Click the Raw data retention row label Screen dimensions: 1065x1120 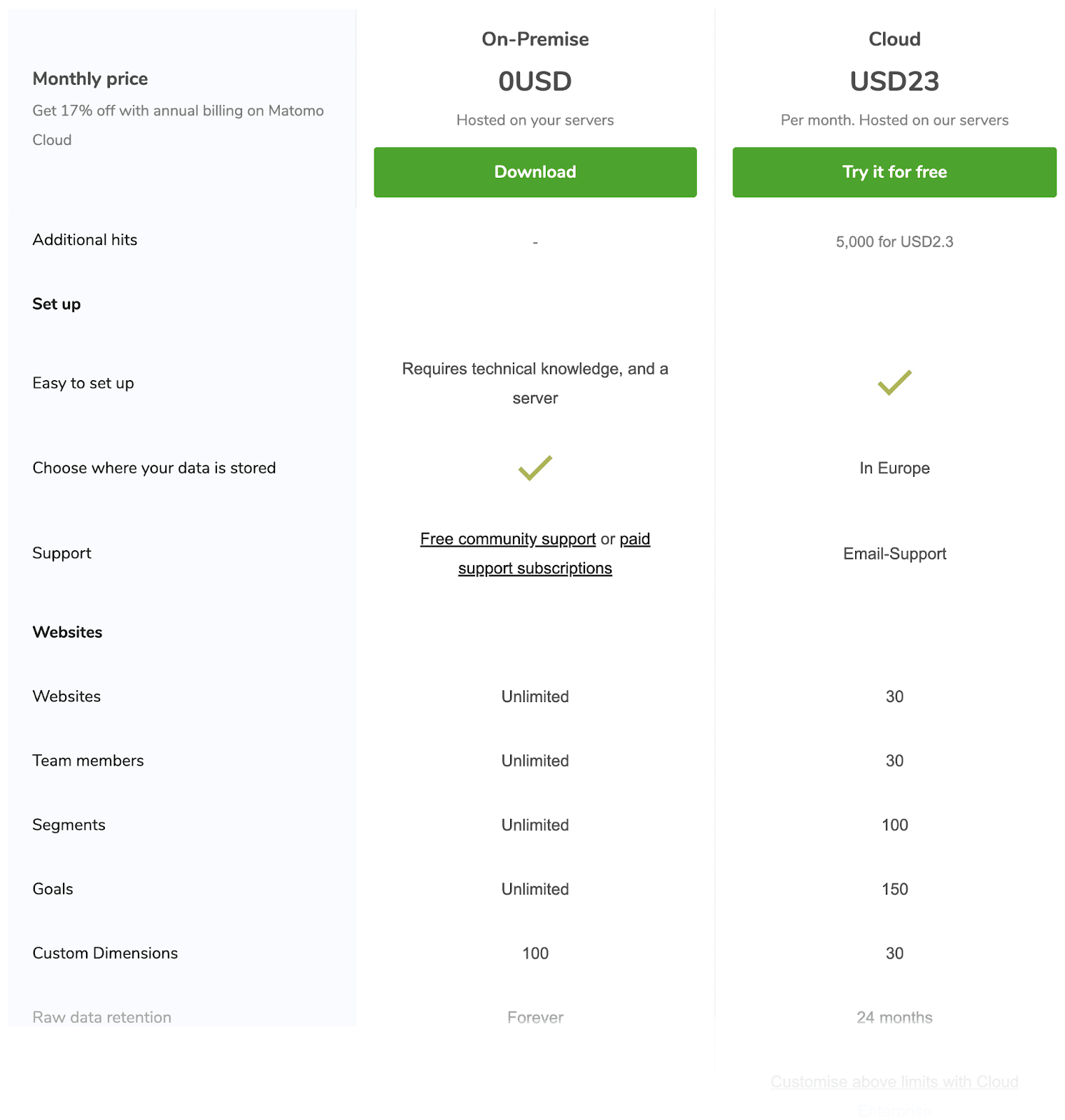click(x=101, y=1017)
